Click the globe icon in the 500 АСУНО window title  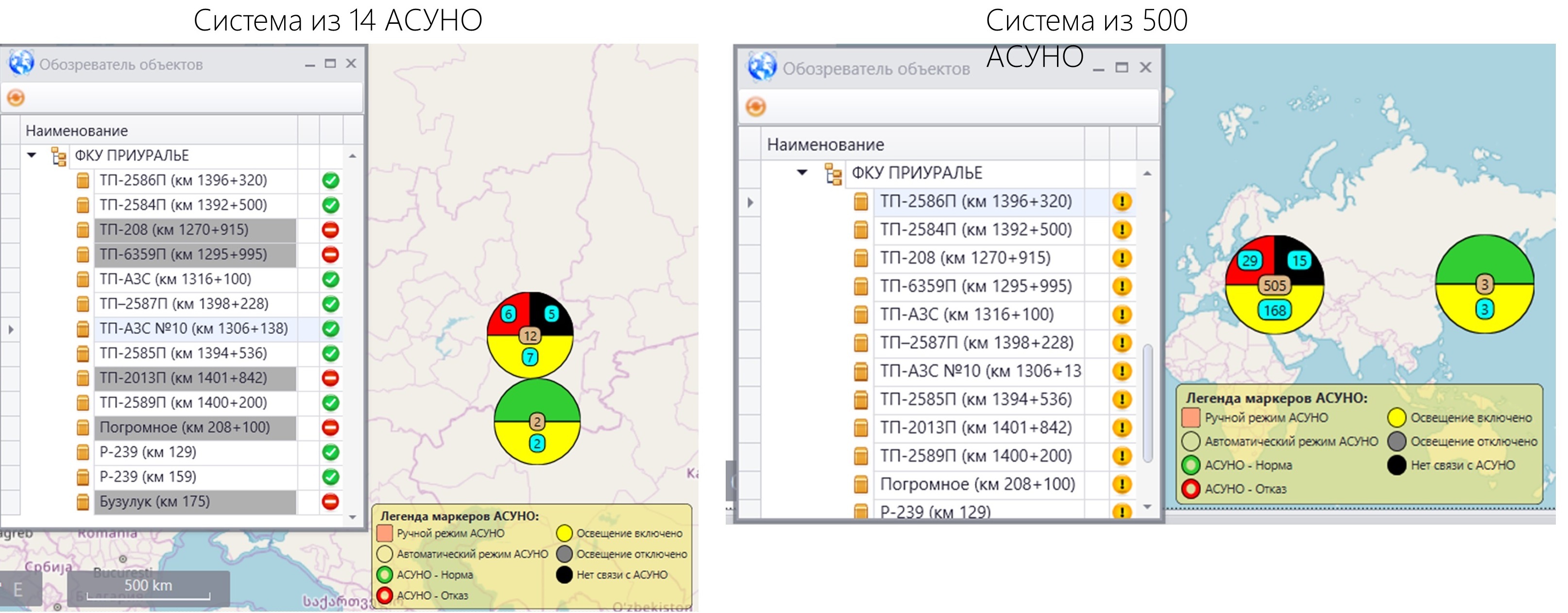[762, 67]
